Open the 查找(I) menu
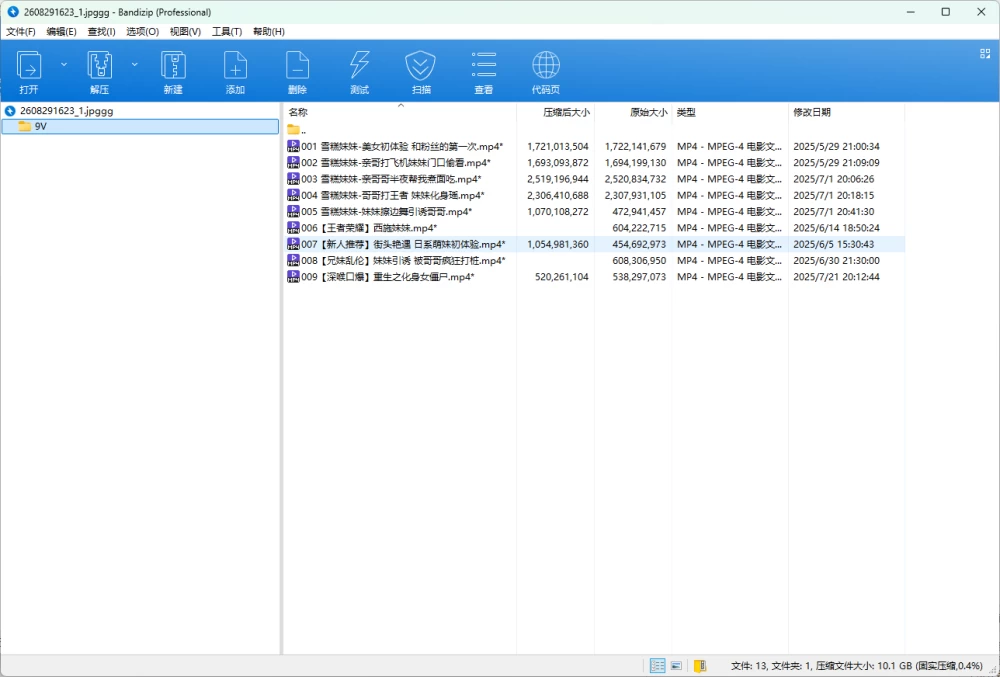Viewport: 1000px width, 677px height. point(101,31)
